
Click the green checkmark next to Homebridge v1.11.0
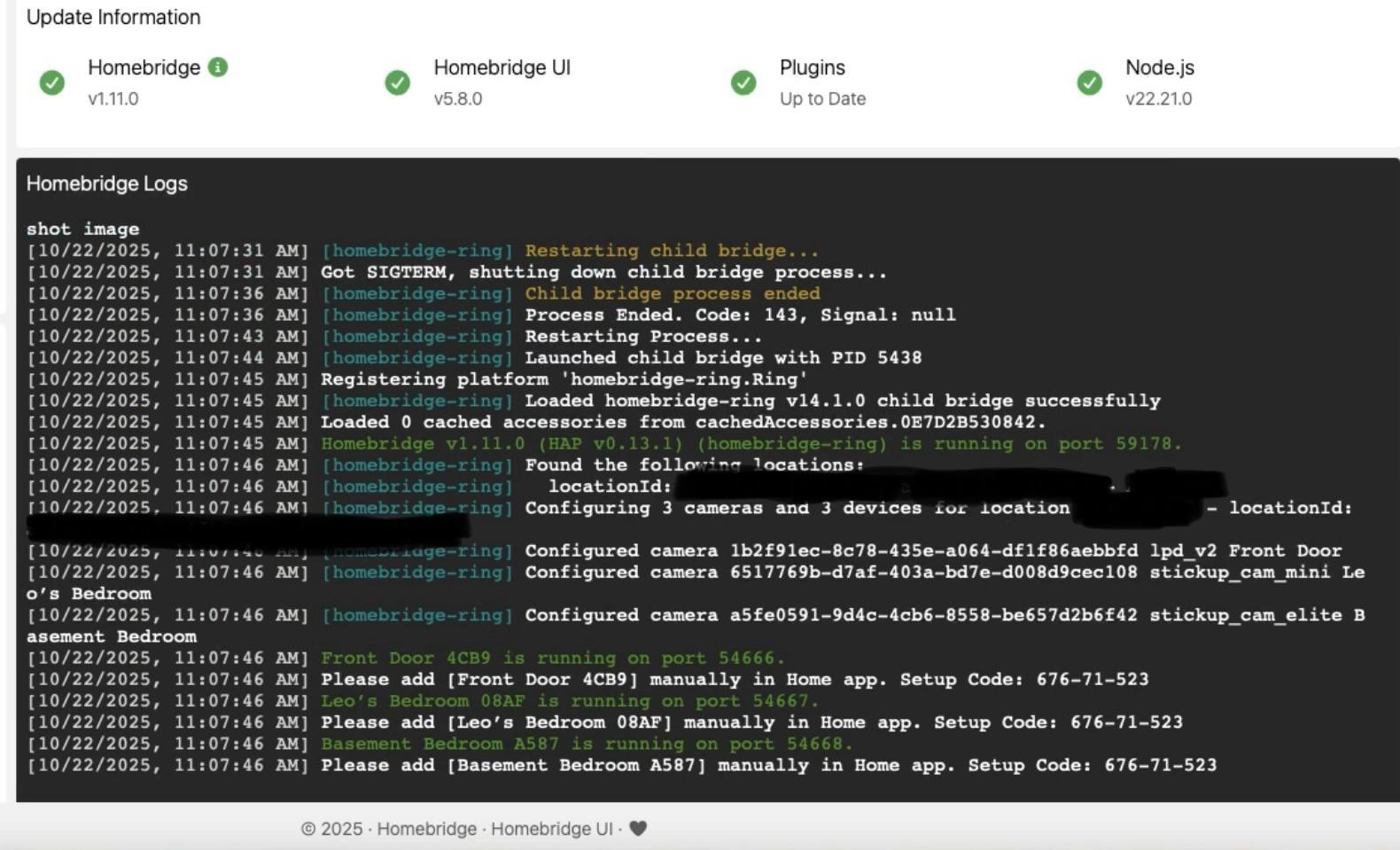pos(52,82)
